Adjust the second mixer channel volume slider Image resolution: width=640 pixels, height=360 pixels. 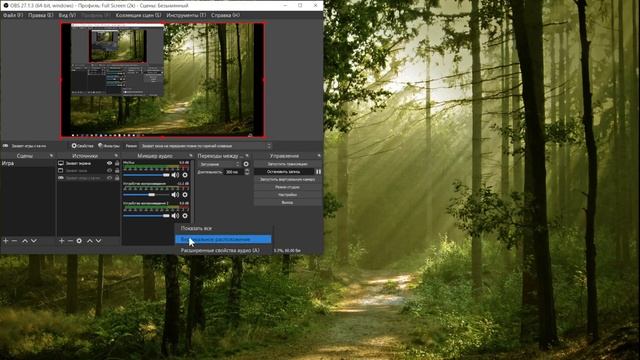146,195
